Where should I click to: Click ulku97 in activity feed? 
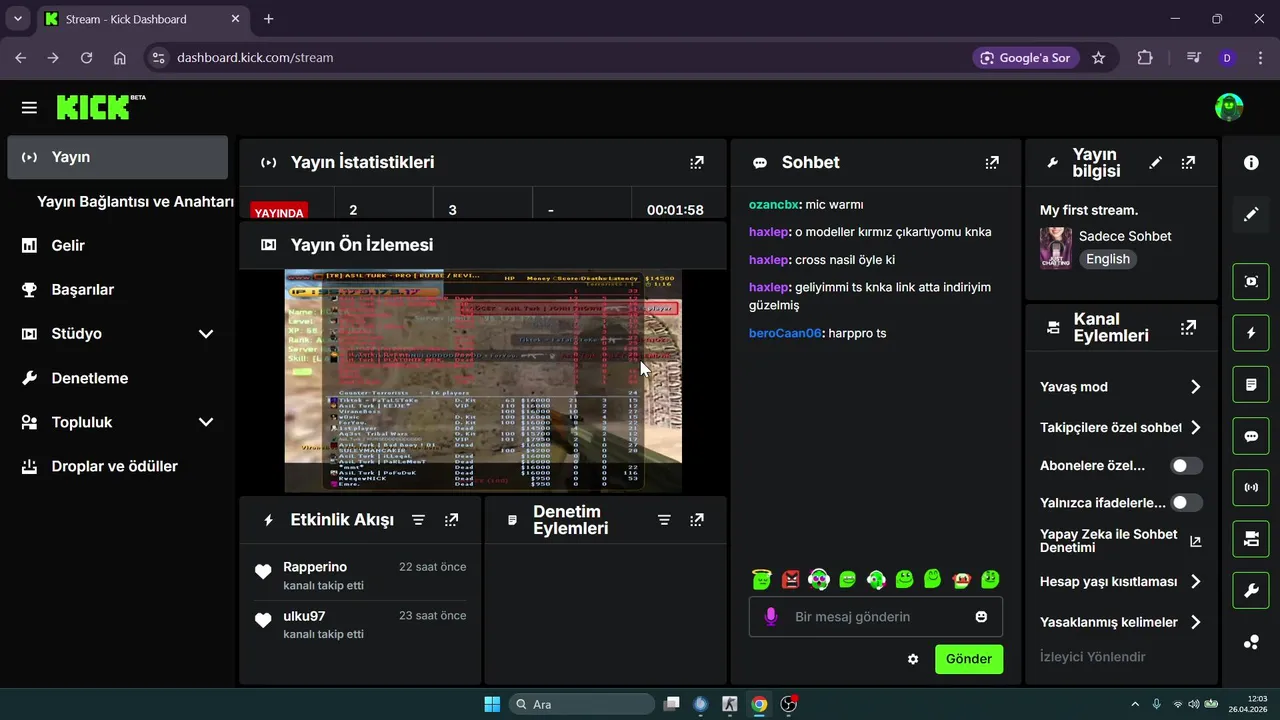[x=304, y=616]
